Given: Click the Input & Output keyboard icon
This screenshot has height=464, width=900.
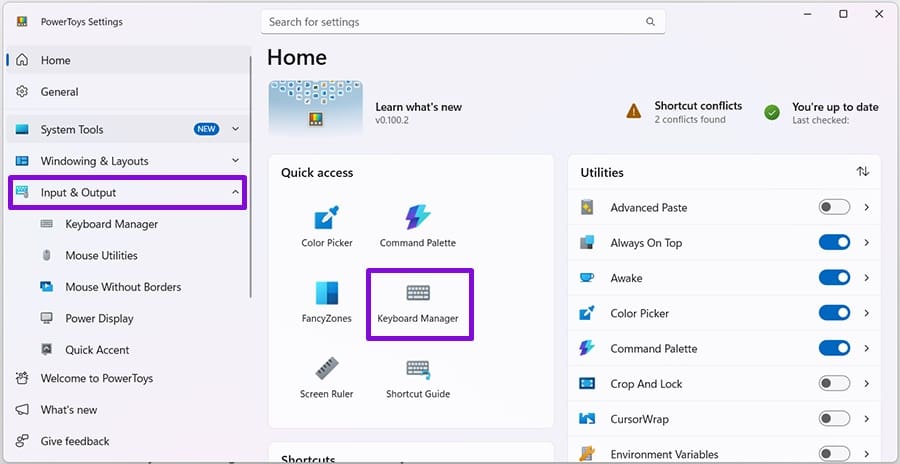Looking at the screenshot, I should 22,192.
